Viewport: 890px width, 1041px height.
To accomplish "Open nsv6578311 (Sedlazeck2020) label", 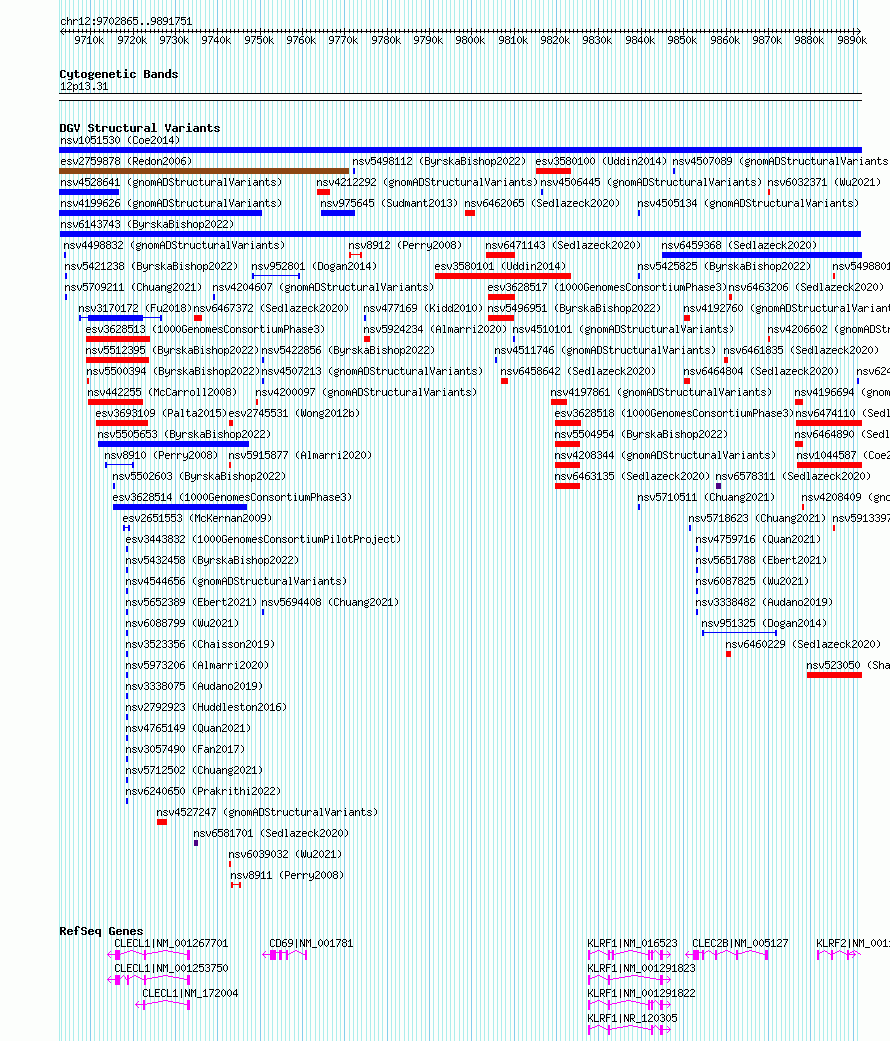I will tap(793, 477).
